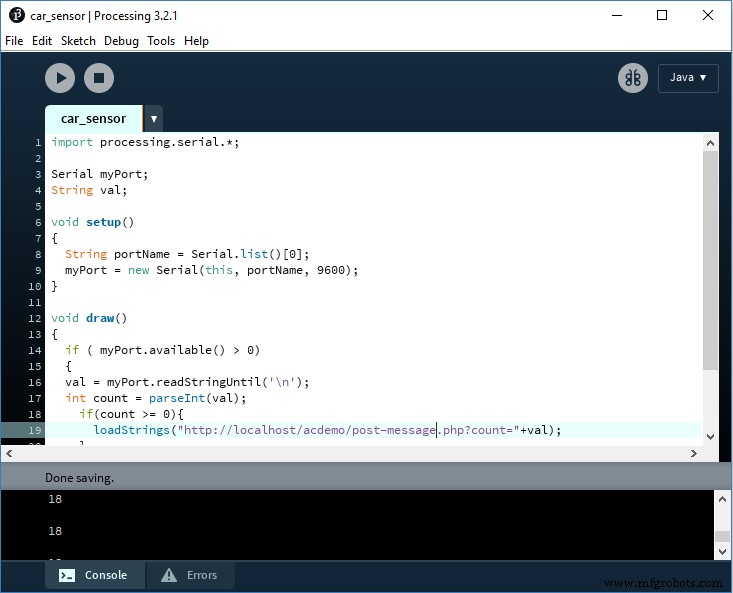Stop the running sketch

(x=99, y=78)
